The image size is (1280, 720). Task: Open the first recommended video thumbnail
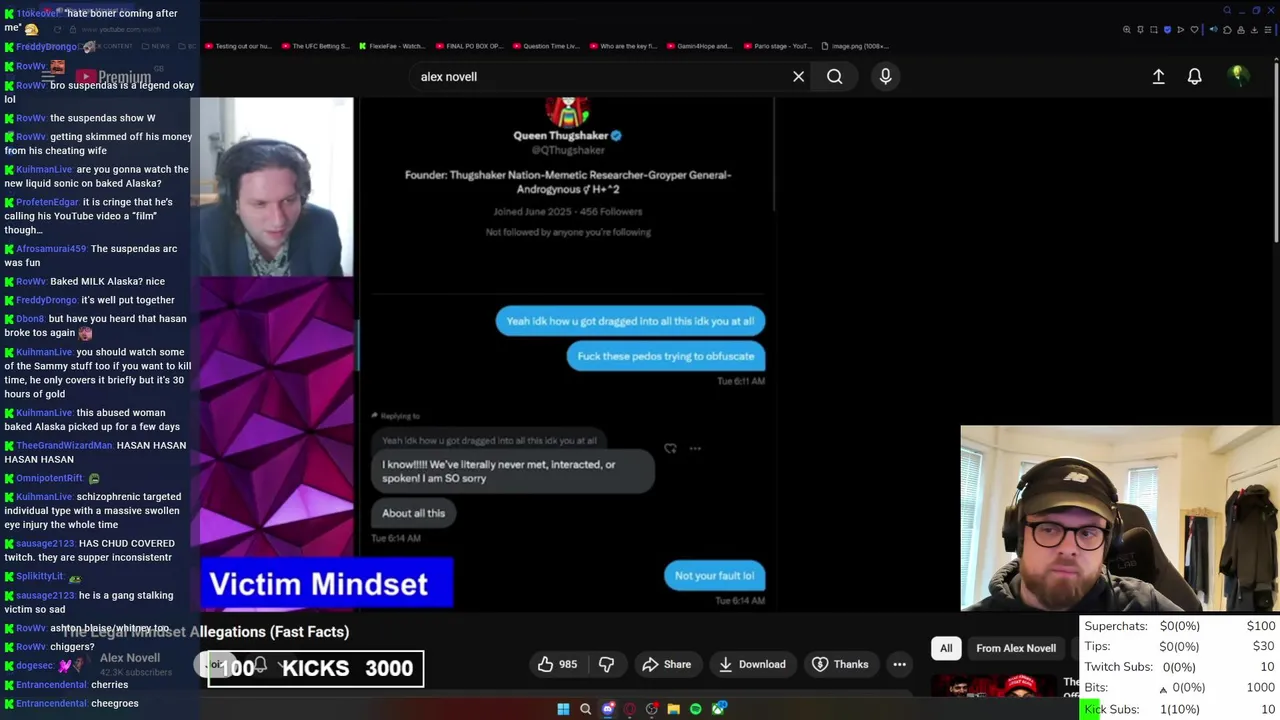point(994,688)
